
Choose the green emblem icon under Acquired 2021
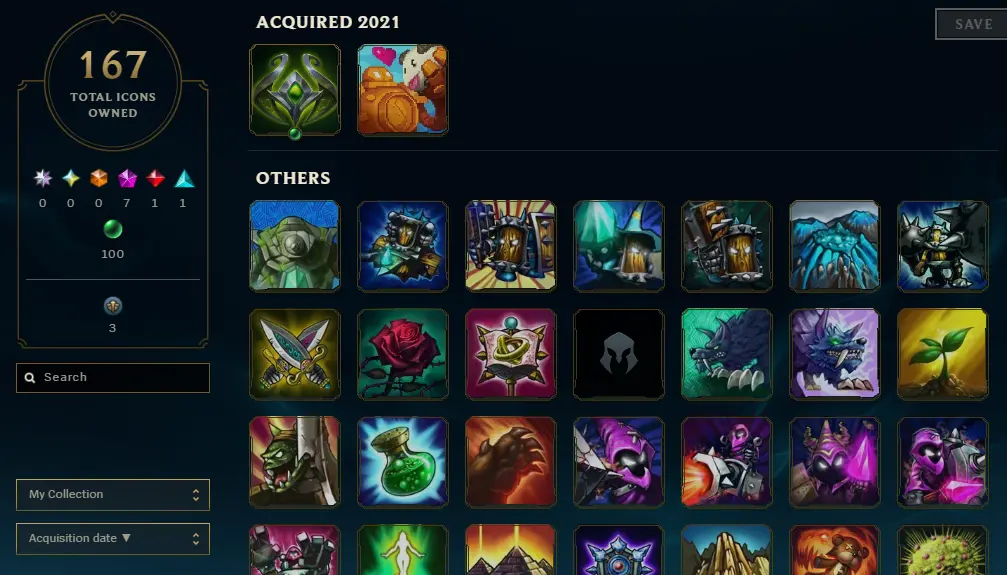pos(295,90)
